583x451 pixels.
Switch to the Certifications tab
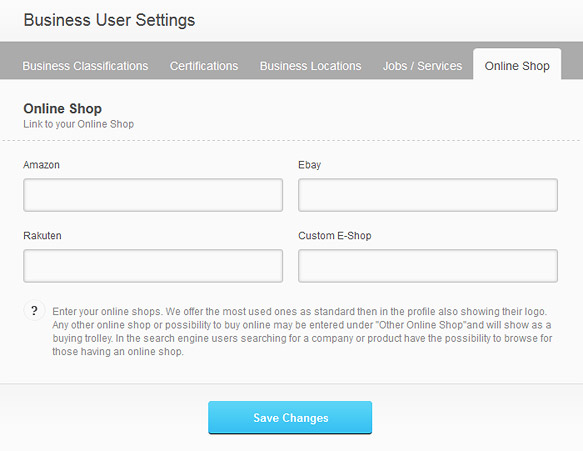tap(204, 66)
